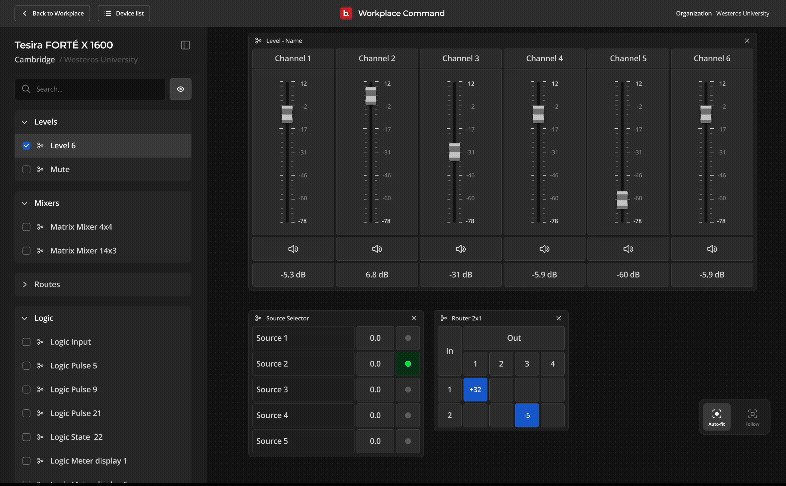
Task: Mute Channel 2 speaker icon
Action: [376, 249]
